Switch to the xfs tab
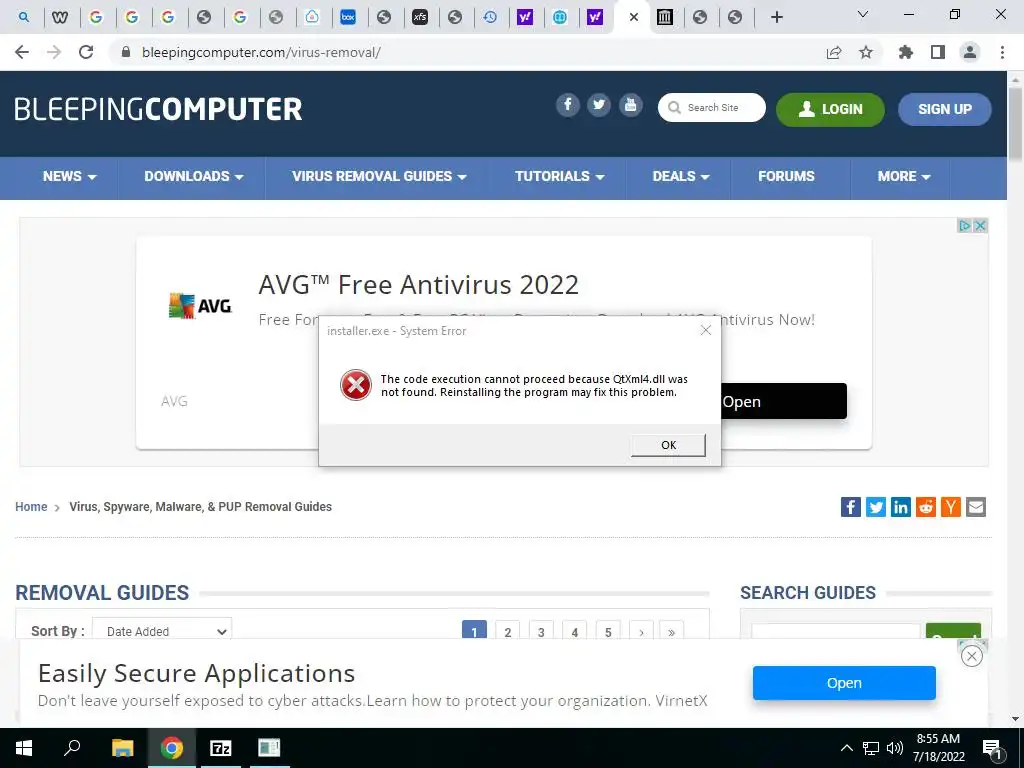The height and width of the screenshot is (768, 1024). 420,18
